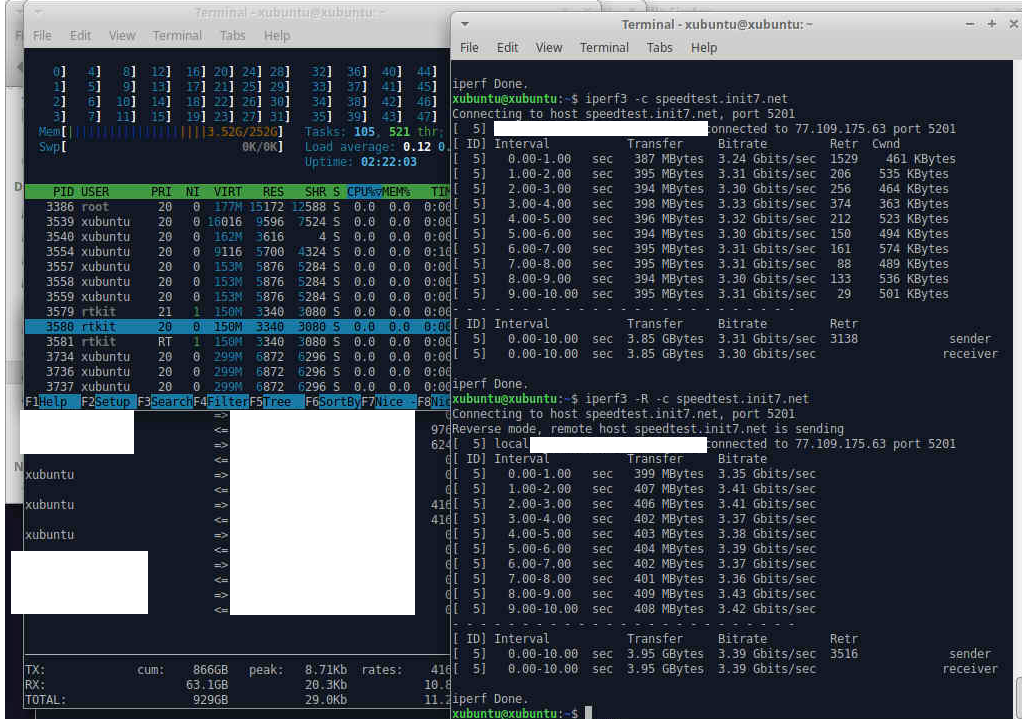Screen dimensions: 1022x719
Task: Click F6 SortBy in htop function bar
Action: point(332,402)
